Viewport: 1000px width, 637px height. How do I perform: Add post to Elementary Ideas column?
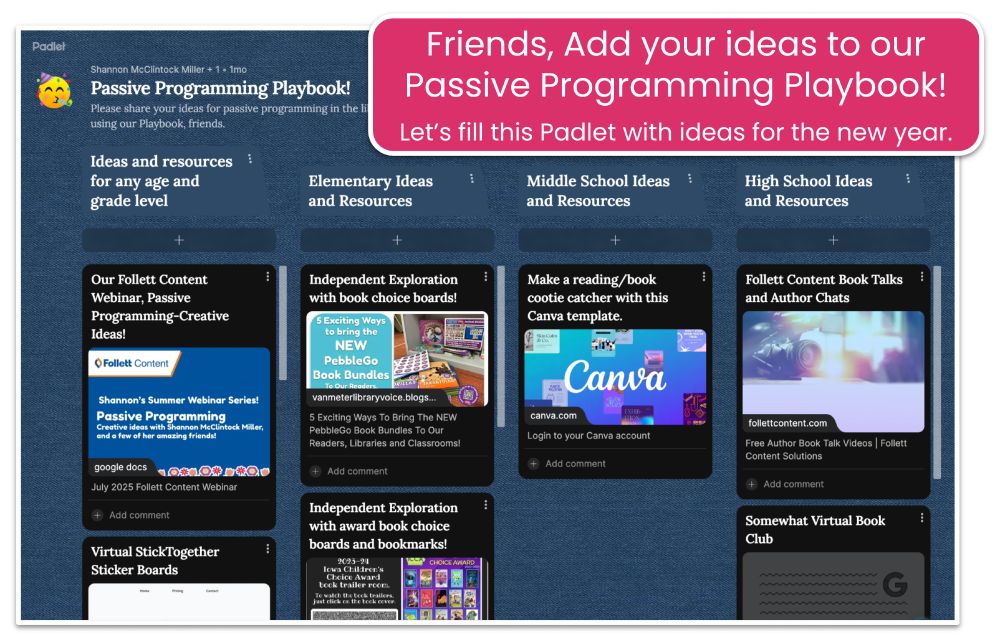coord(397,240)
